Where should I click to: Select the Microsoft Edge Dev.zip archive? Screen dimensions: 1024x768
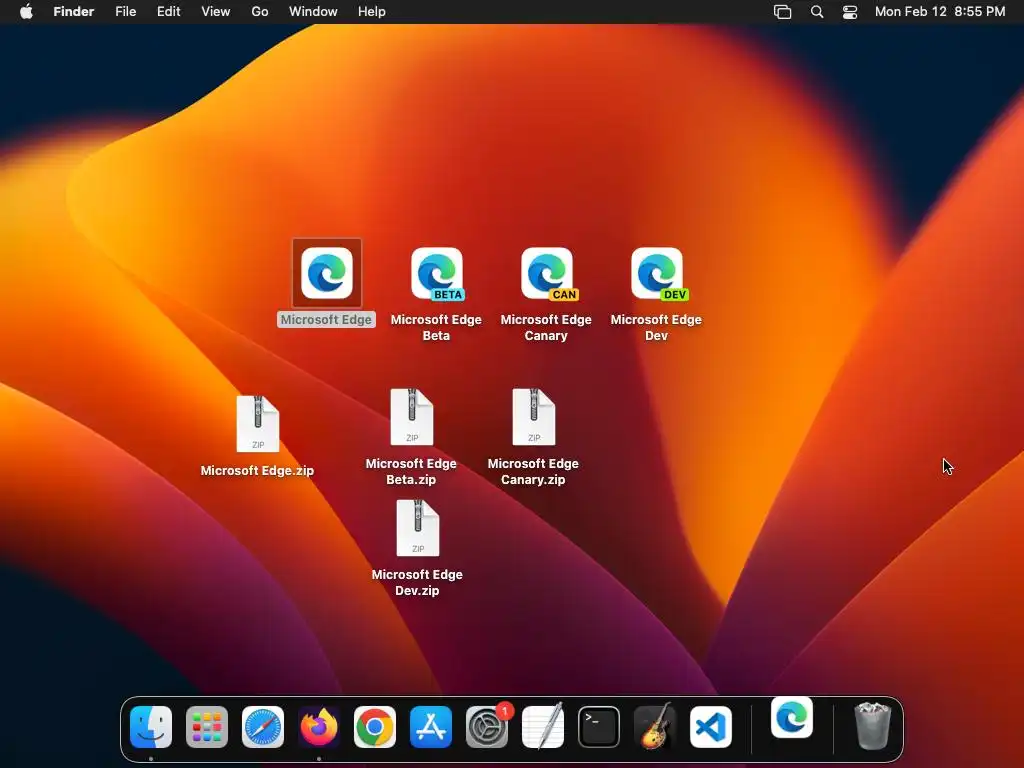pyautogui.click(x=418, y=528)
